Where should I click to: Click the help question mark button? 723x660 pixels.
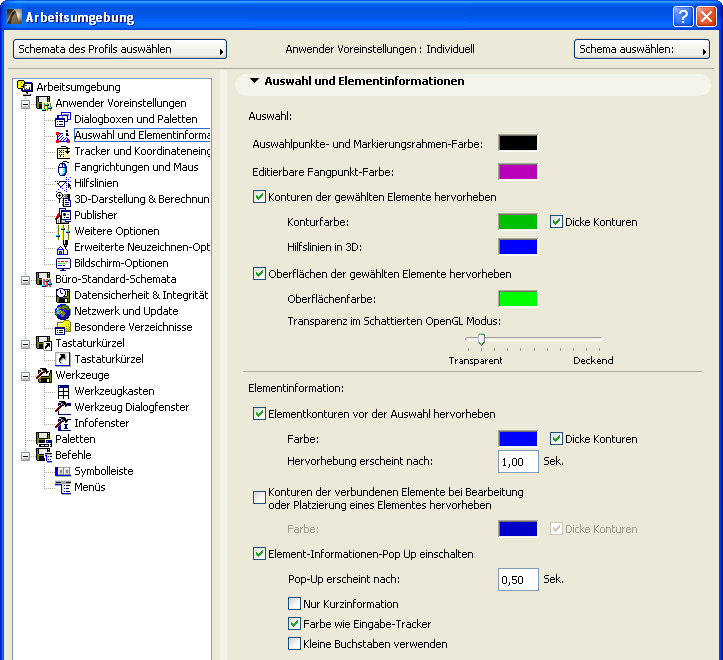683,17
